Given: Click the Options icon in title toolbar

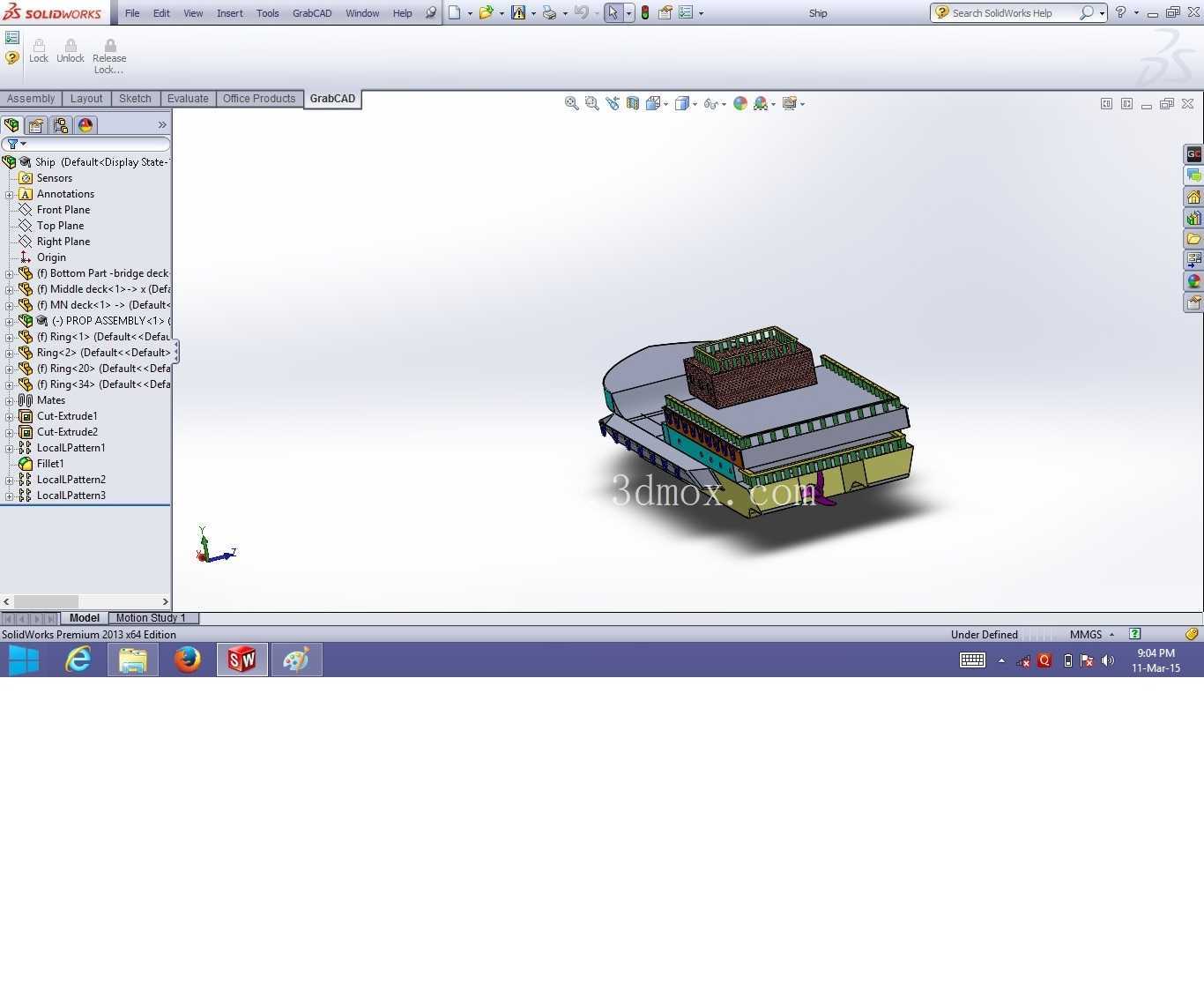Looking at the screenshot, I should click(x=686, y=12).
